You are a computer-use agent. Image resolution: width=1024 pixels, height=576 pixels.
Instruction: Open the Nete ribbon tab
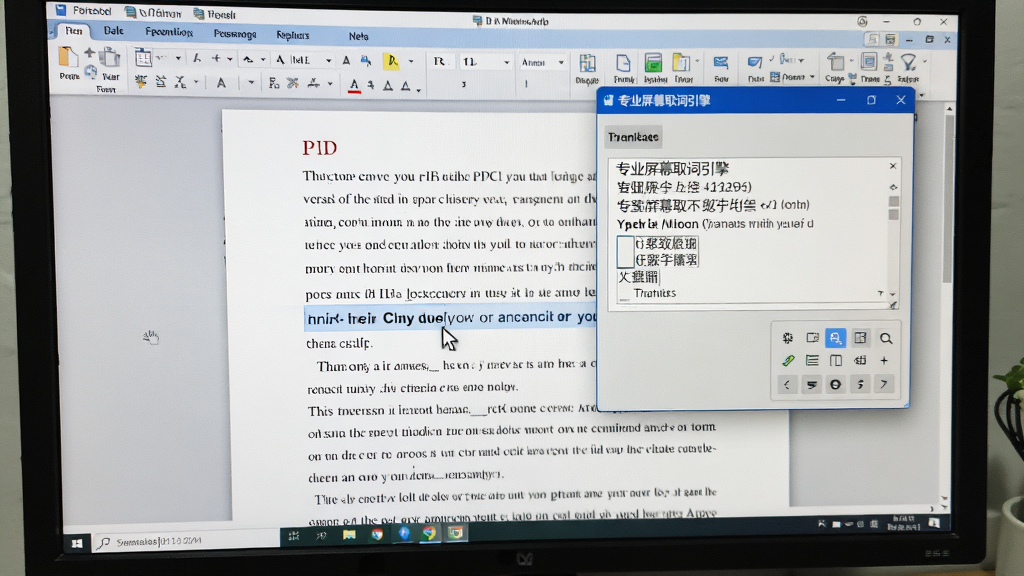(x=359, y=37)
